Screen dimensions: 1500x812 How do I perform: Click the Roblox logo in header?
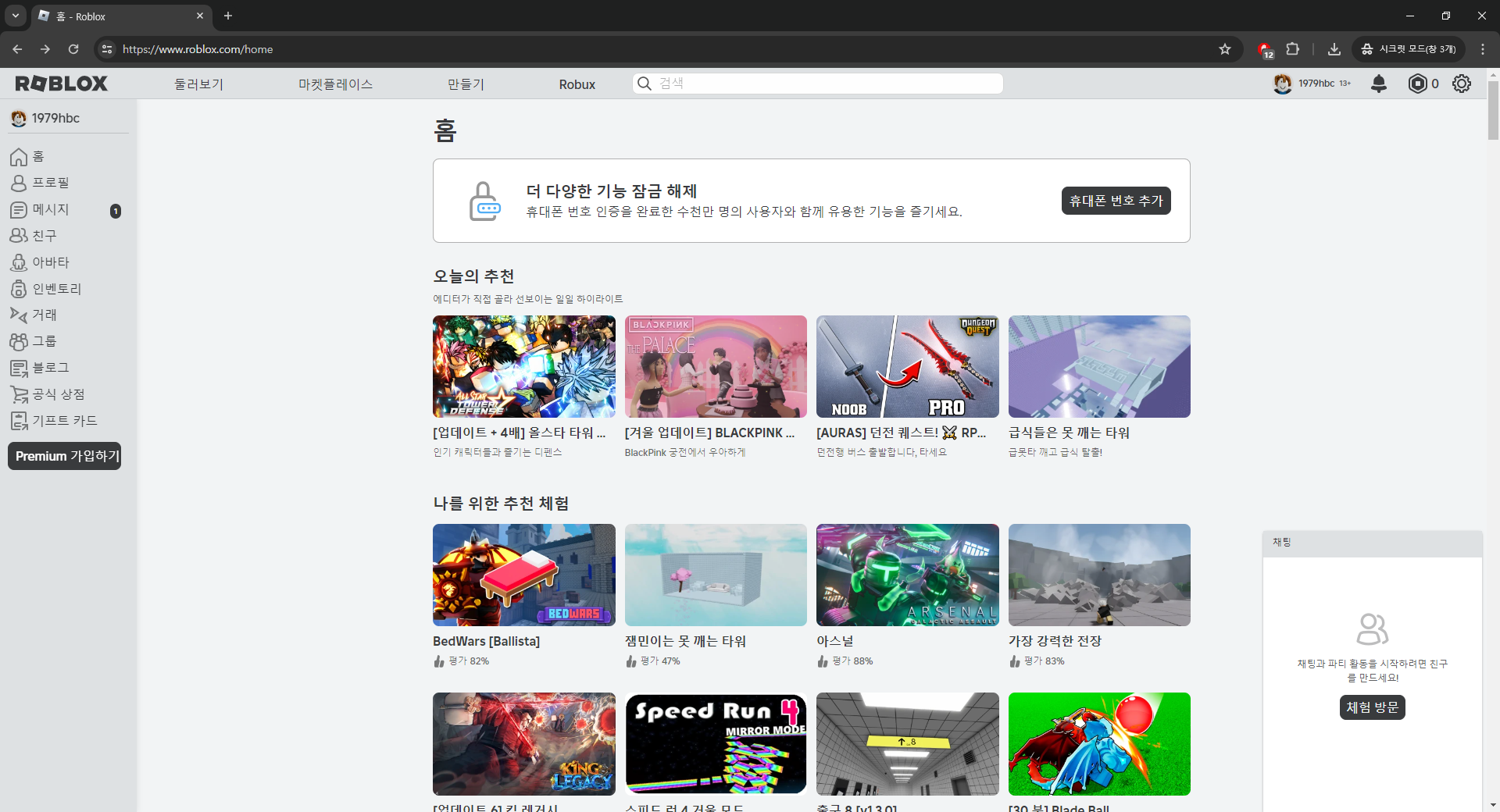pyautogui.click(x=61, y=84)
